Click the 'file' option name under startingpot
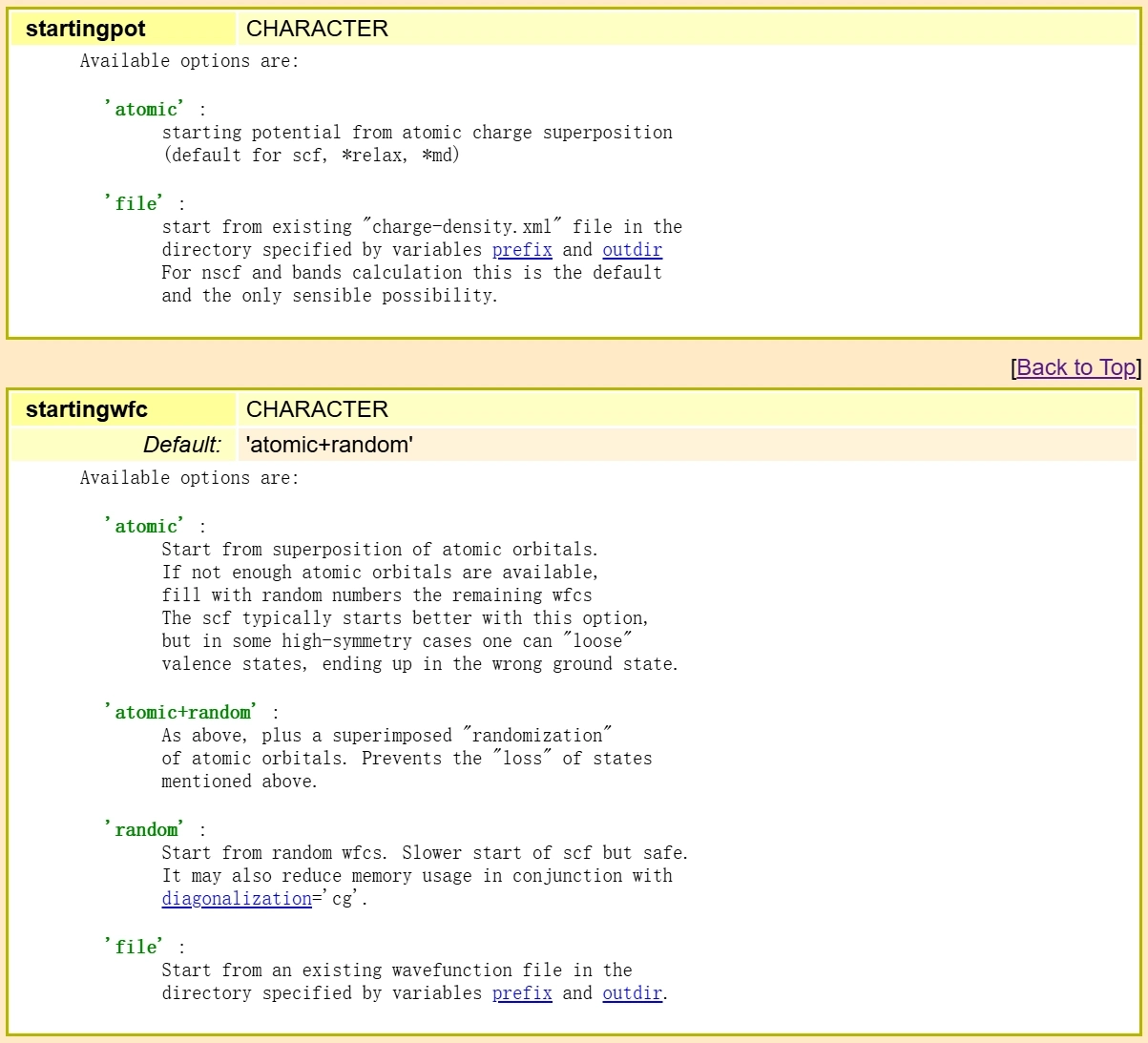 pos(135,203)
